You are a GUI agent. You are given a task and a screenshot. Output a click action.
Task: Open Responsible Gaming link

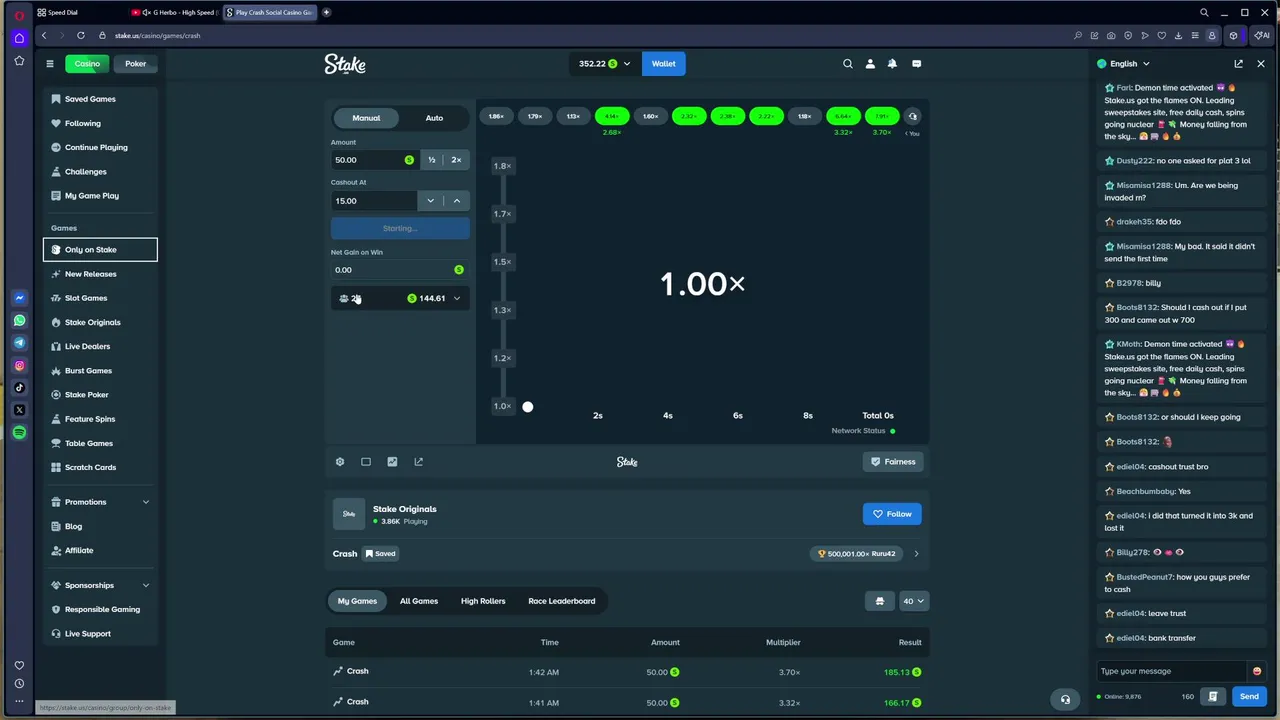[100, 609]
